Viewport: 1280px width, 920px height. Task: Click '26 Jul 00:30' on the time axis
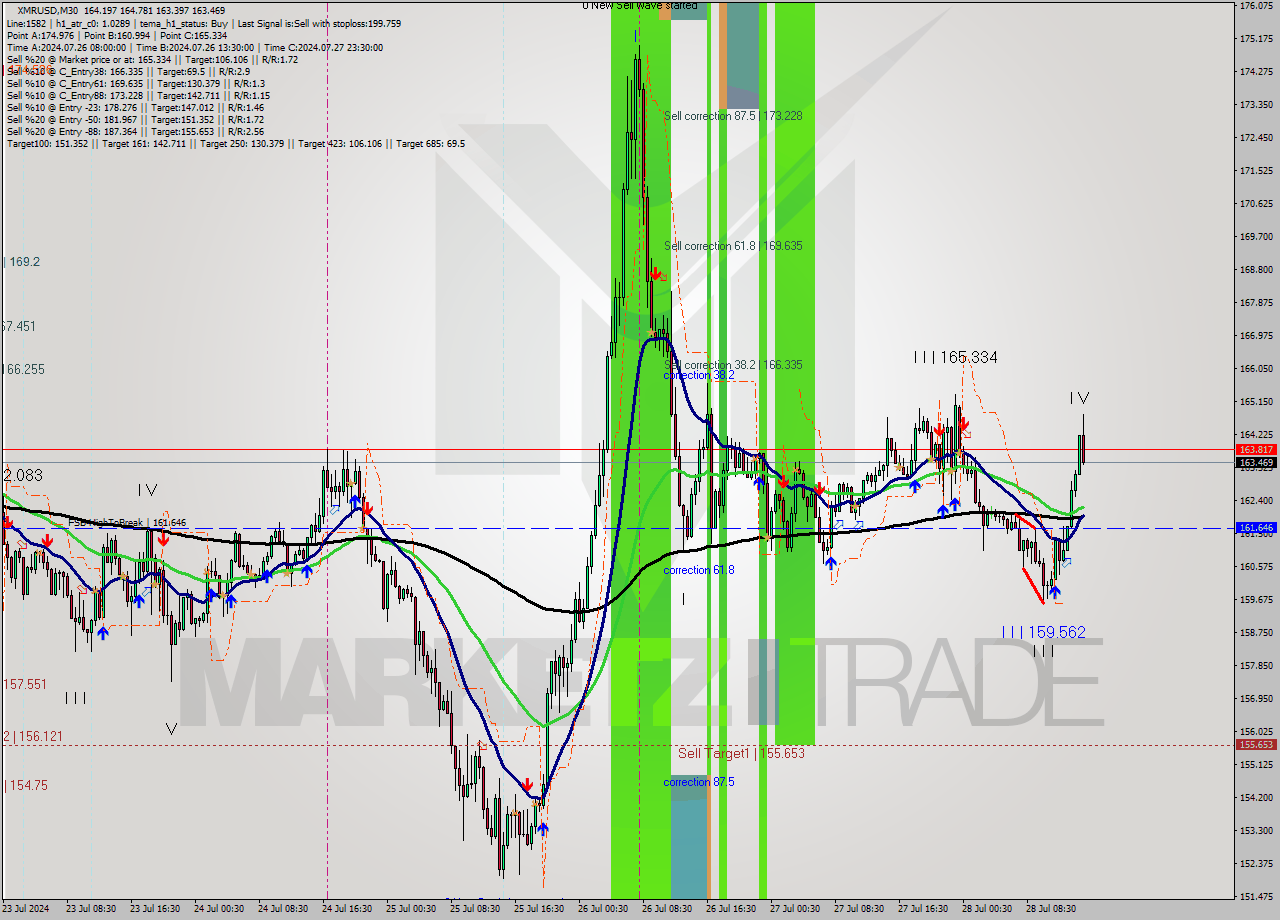tap(604, 909)
